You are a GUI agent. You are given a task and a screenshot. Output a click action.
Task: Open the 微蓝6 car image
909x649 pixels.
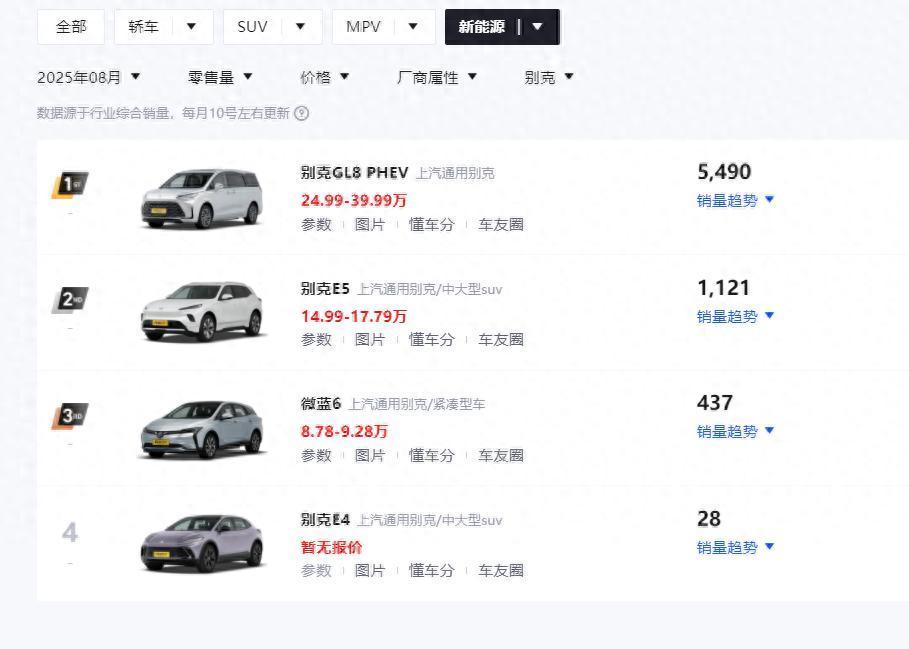pyautogui.click(x=202, y=429)
